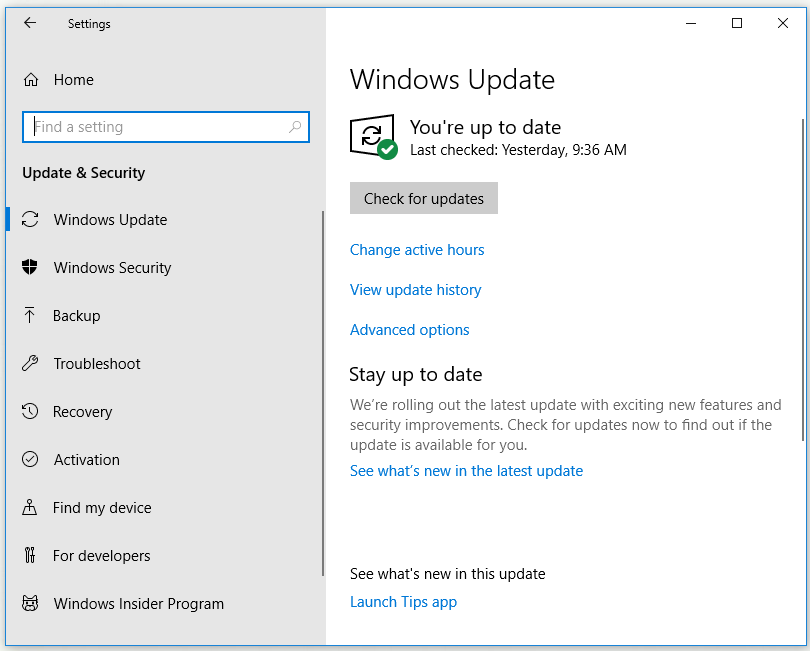Click the right content pane scrollbar
The width and height of the screenshot is (810, 651).
click(x=803, y=279)
